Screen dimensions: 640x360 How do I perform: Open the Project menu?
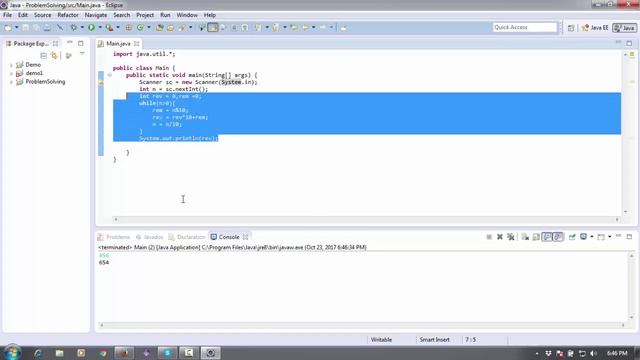point(145,15)
